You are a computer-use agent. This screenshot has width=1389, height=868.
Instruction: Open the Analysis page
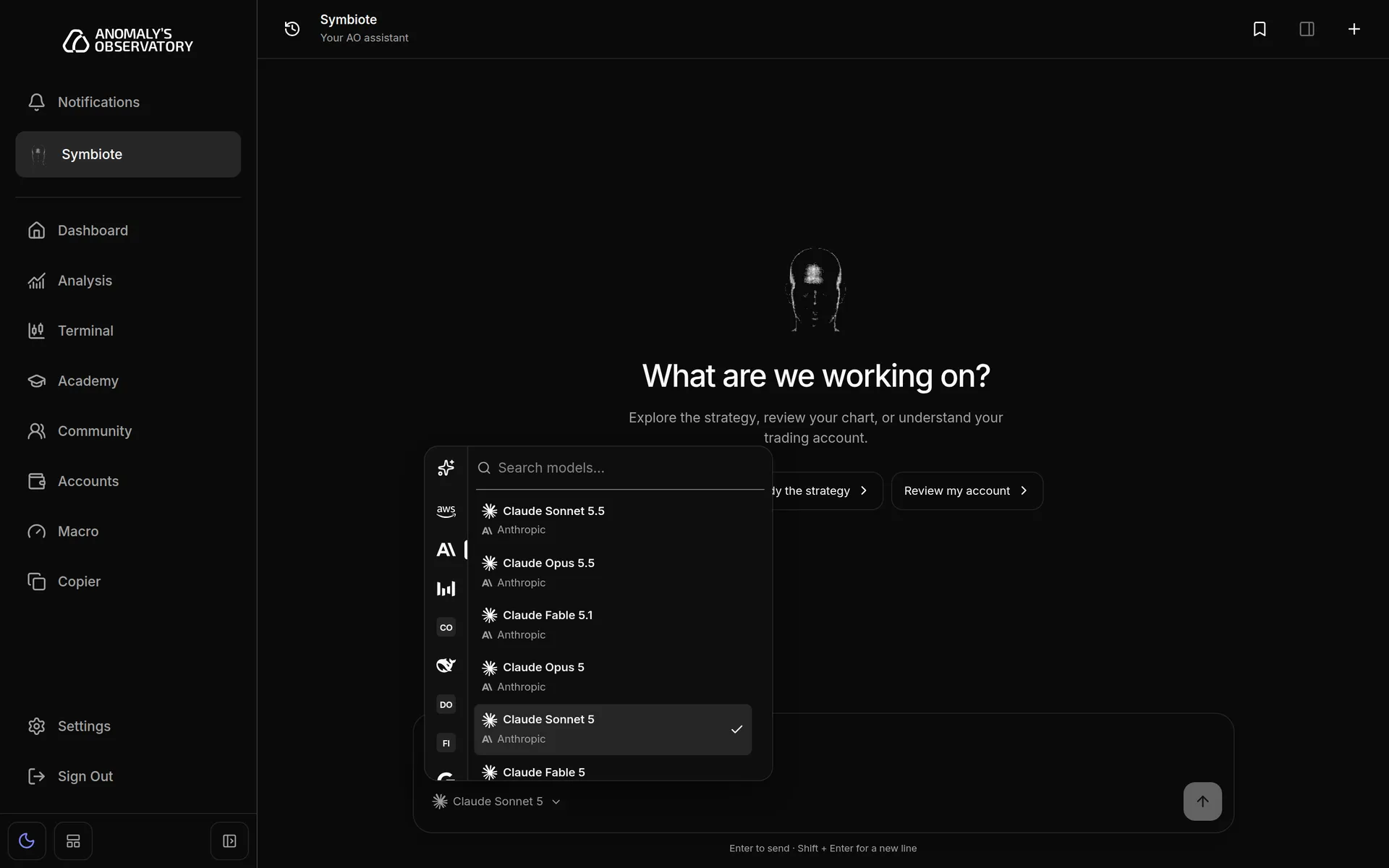(x=128, y=281)
